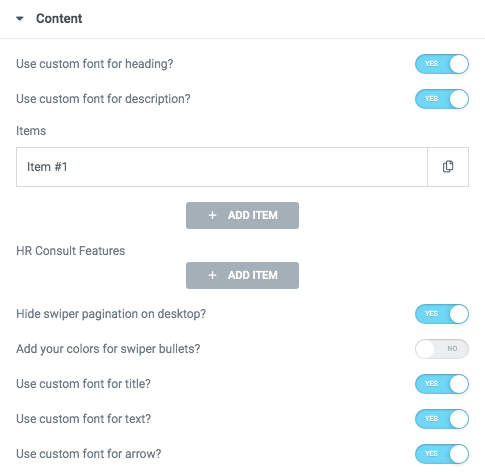The width and height of the screenshot is (485, 472).
Task: Click plus icon in HR Consult Features button
Action: click(x=212, y=275)
